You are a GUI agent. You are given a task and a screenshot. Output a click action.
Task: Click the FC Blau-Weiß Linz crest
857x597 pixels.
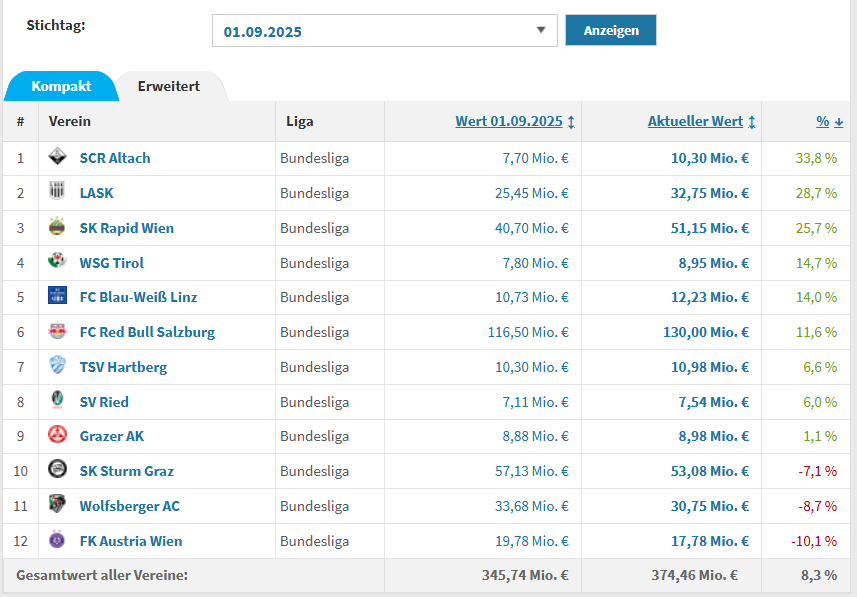point(57,296)
